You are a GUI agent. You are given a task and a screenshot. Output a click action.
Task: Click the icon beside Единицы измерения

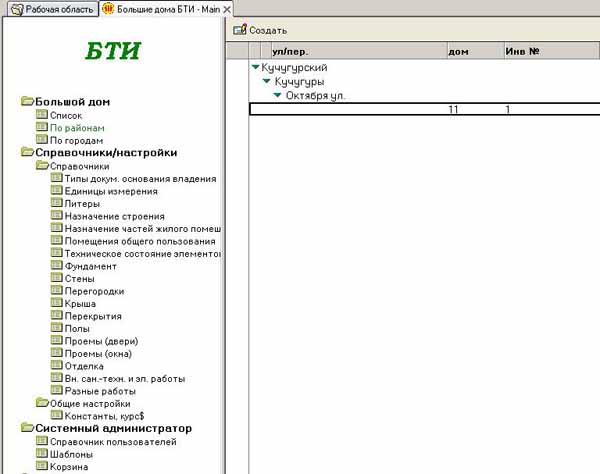click(x=57, y=190)
